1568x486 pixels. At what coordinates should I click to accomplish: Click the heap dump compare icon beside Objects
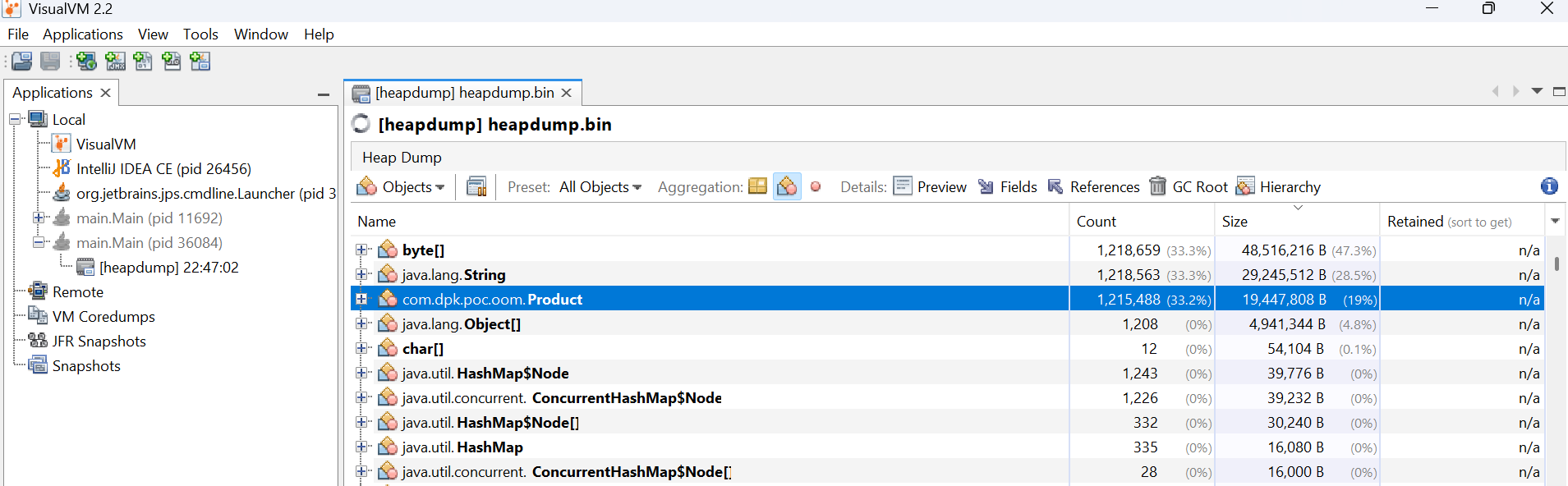point(476,187)
